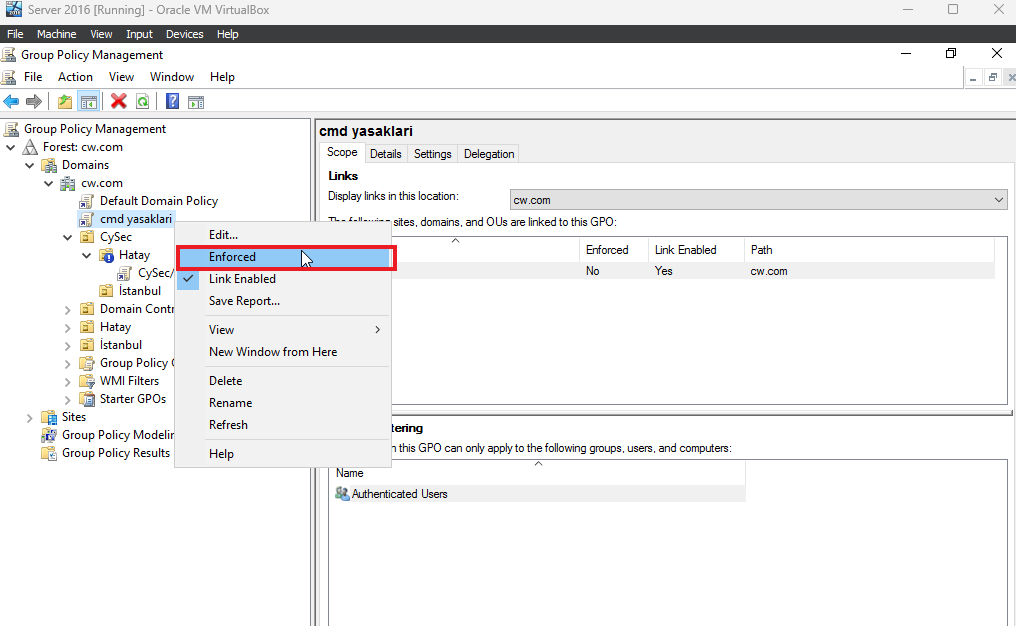Click the Authenticated Users group icon

click(x=342, y=494)
